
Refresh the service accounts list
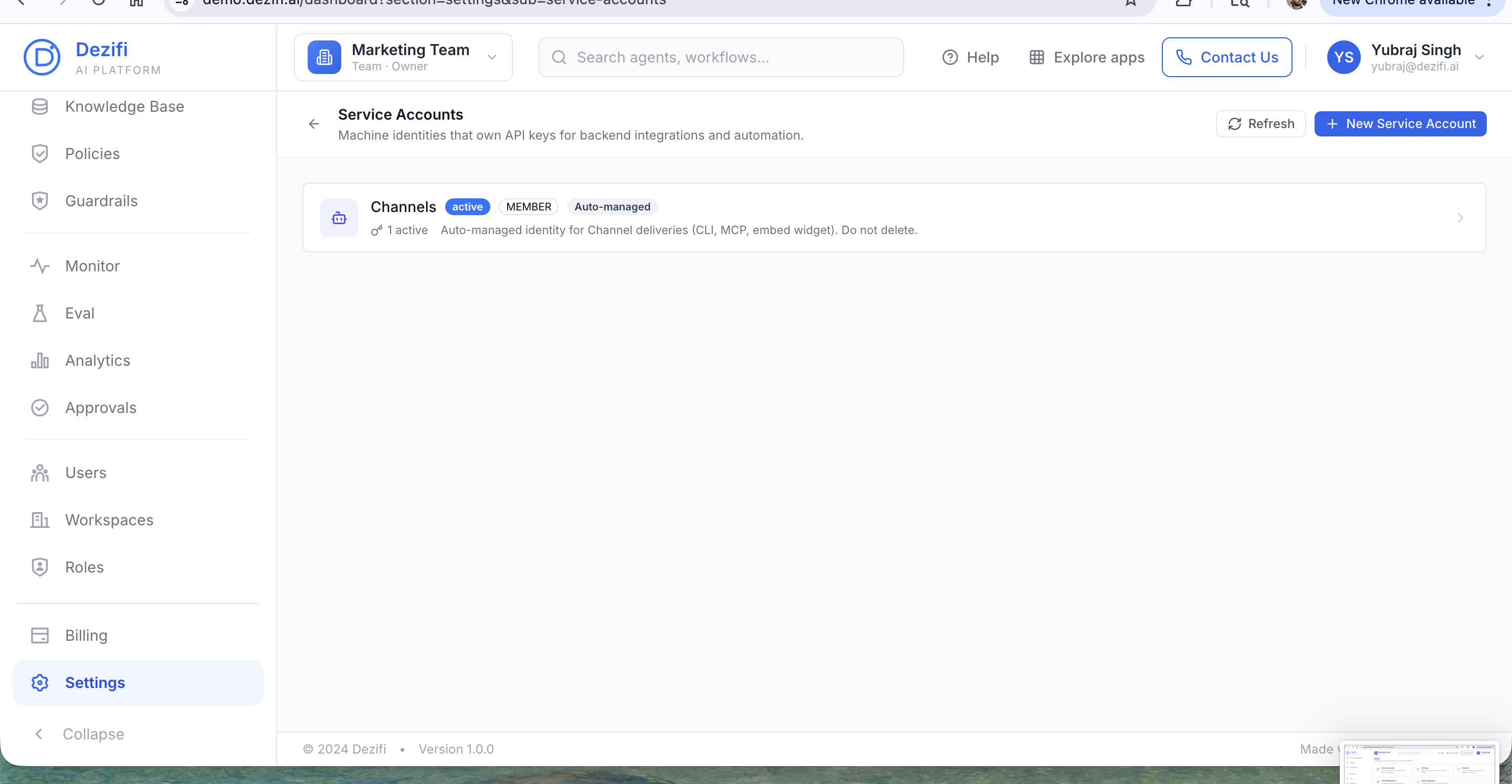pyautogui.click(x=1260, y=124)
